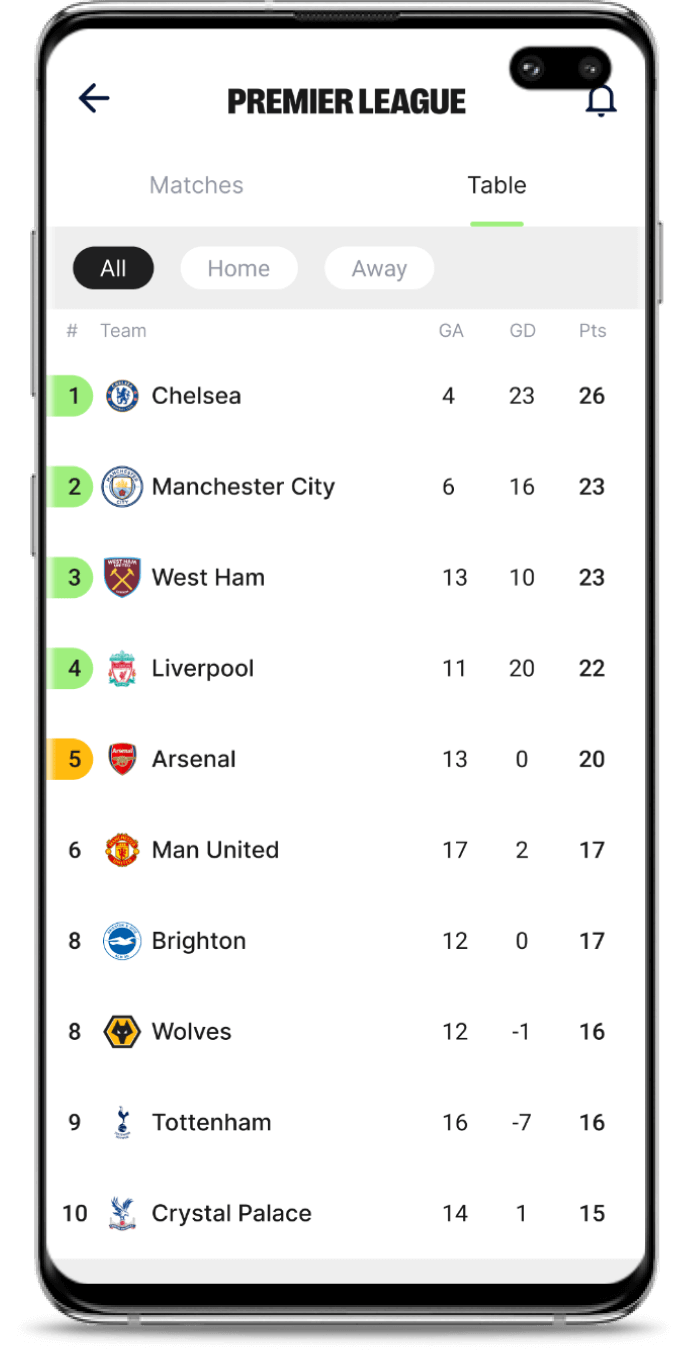The image size is (690, 1354).
Task: Select the Wolves crest icon
Action: (x=122, y=1031)
